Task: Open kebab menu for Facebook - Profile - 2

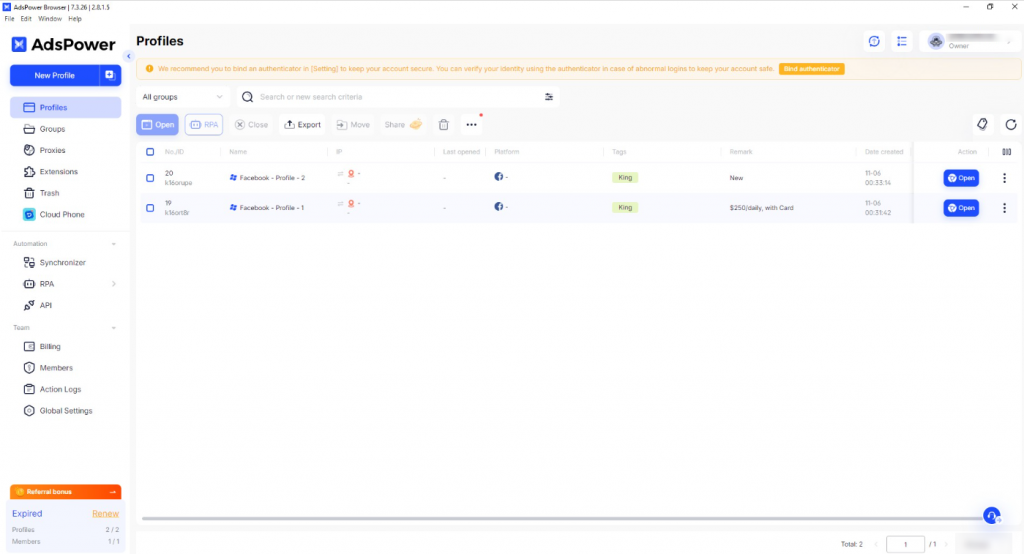Action: click(x=1005, y=178)
